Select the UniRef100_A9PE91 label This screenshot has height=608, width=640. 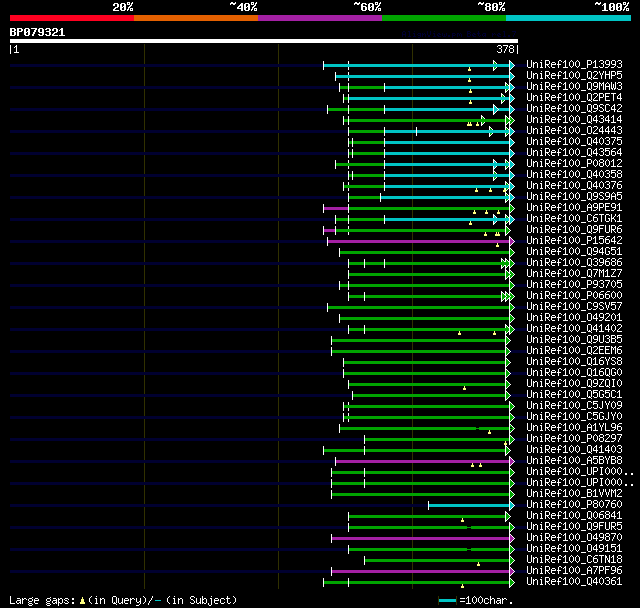click(x=574, y=208)
